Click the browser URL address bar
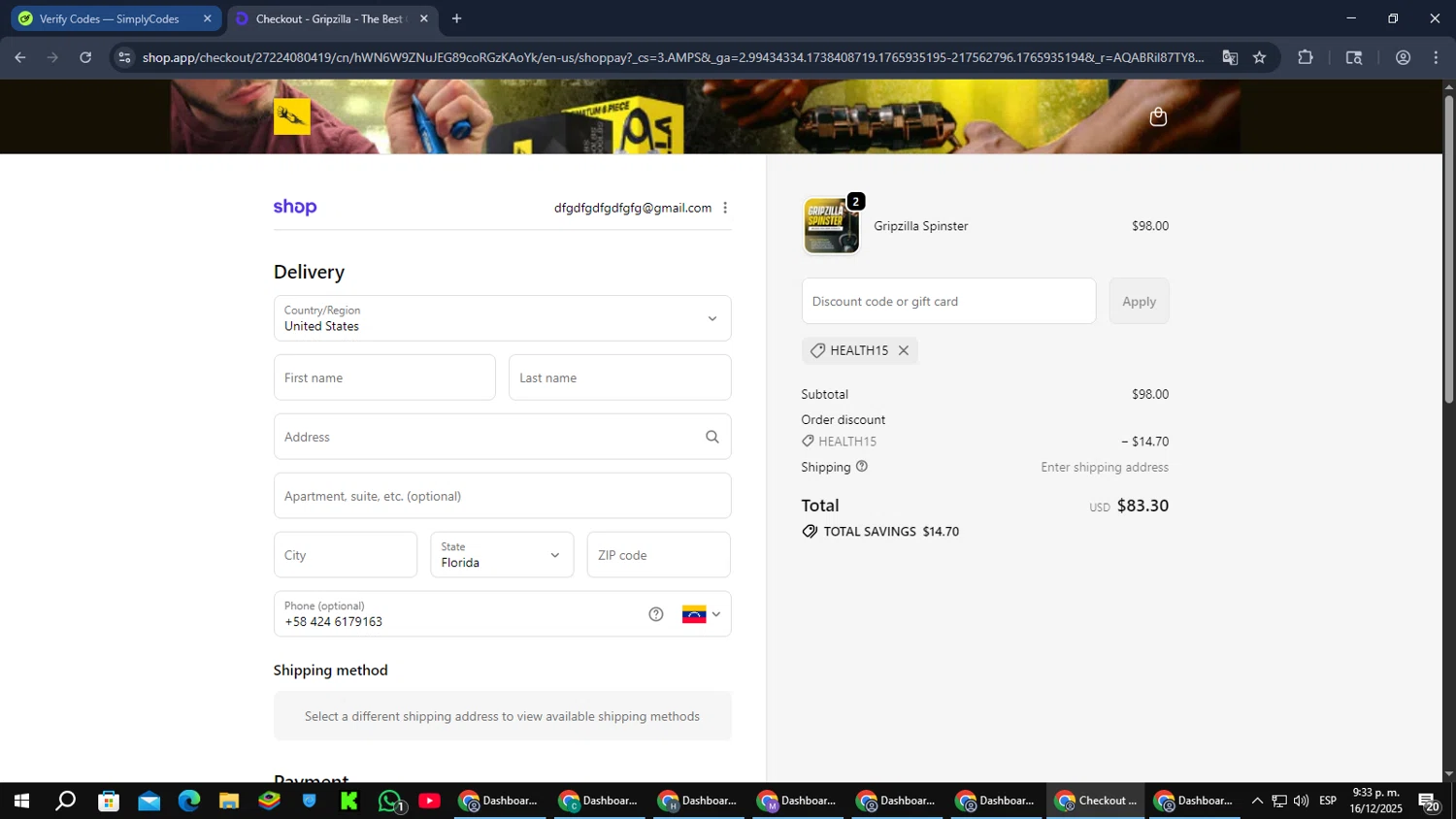 point(673,57)
